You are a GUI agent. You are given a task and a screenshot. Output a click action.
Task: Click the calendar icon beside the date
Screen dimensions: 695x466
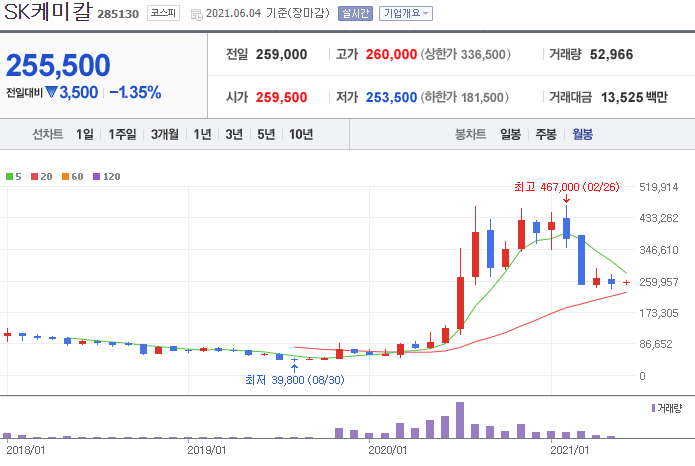pos(196,15)
